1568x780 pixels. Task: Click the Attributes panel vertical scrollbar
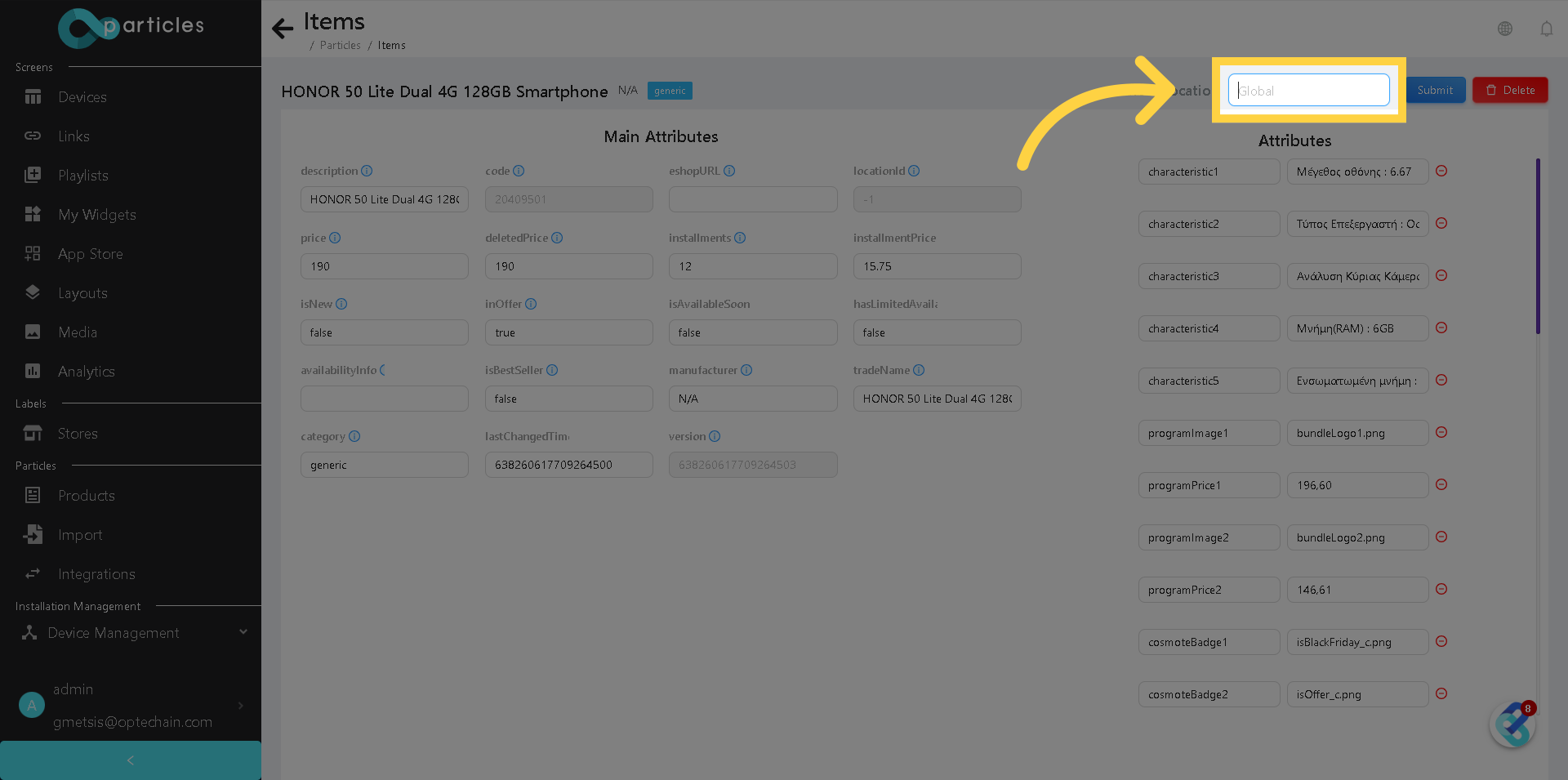(x=1538, y=246)
